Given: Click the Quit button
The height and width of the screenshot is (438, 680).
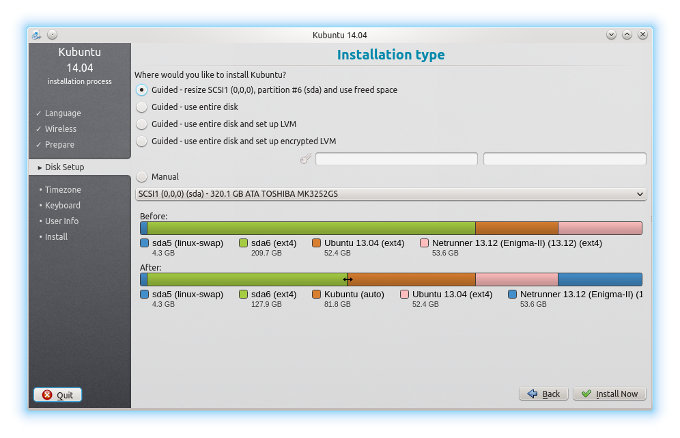Looking at the screenshot, I should [58, 395].
